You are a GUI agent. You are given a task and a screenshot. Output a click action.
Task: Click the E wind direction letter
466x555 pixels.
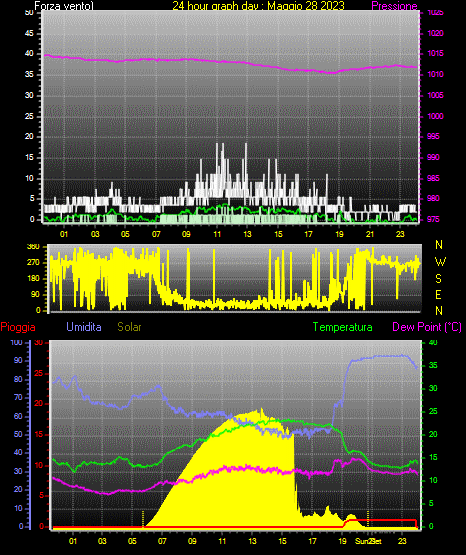tap(438, 294)
